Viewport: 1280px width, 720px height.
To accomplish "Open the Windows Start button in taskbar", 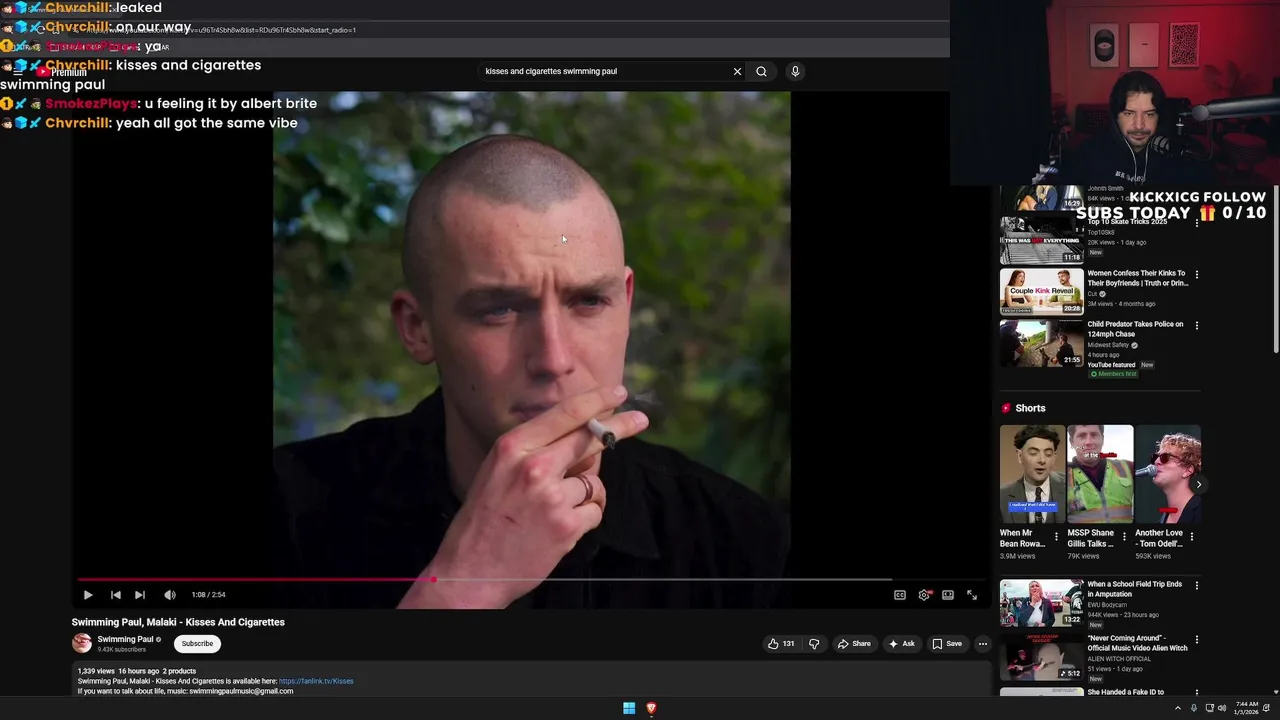I will 629,708.
